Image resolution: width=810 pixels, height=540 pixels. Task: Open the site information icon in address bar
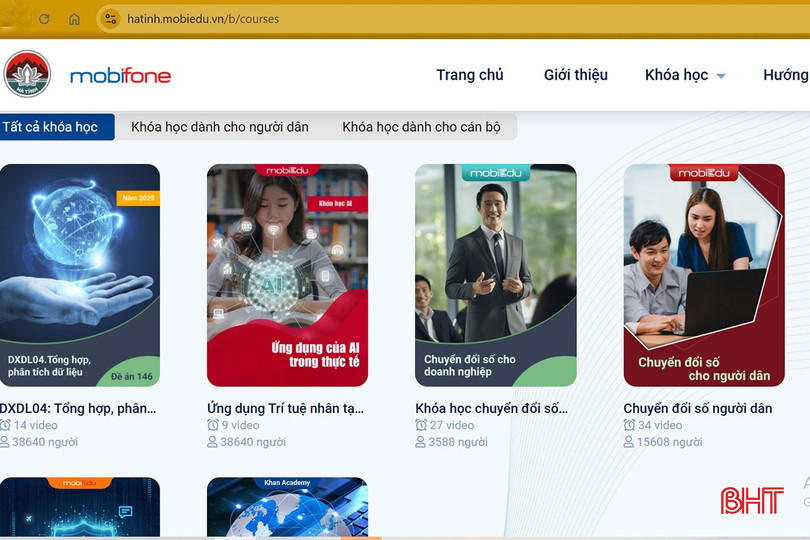pyautogui.click(x=110, y=18)
